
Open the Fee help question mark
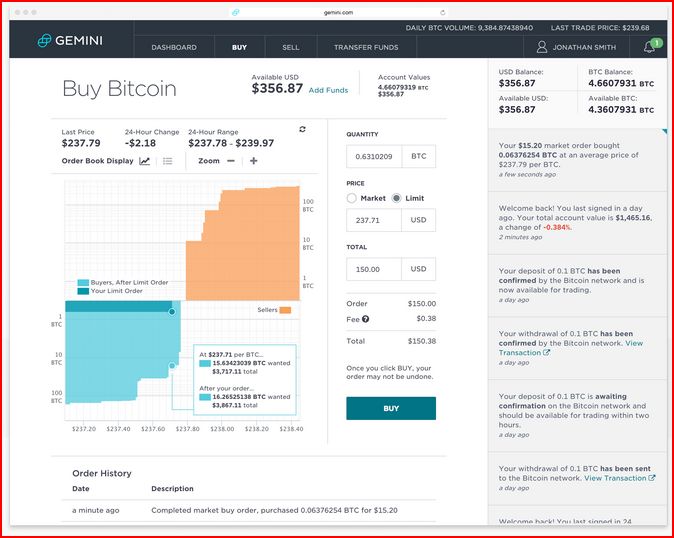(x=365, y=319)
